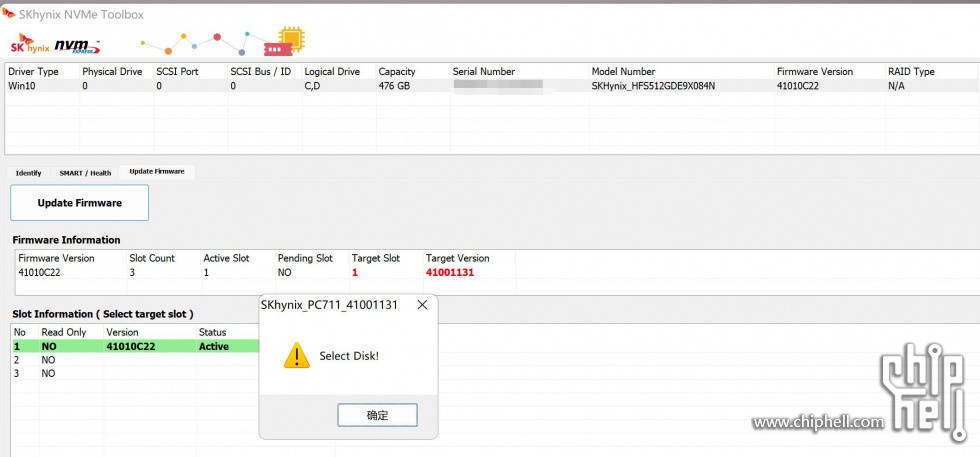Click the Status column header in slot table
The width and height of the screenshot is (980, 457).
point(212,332)
